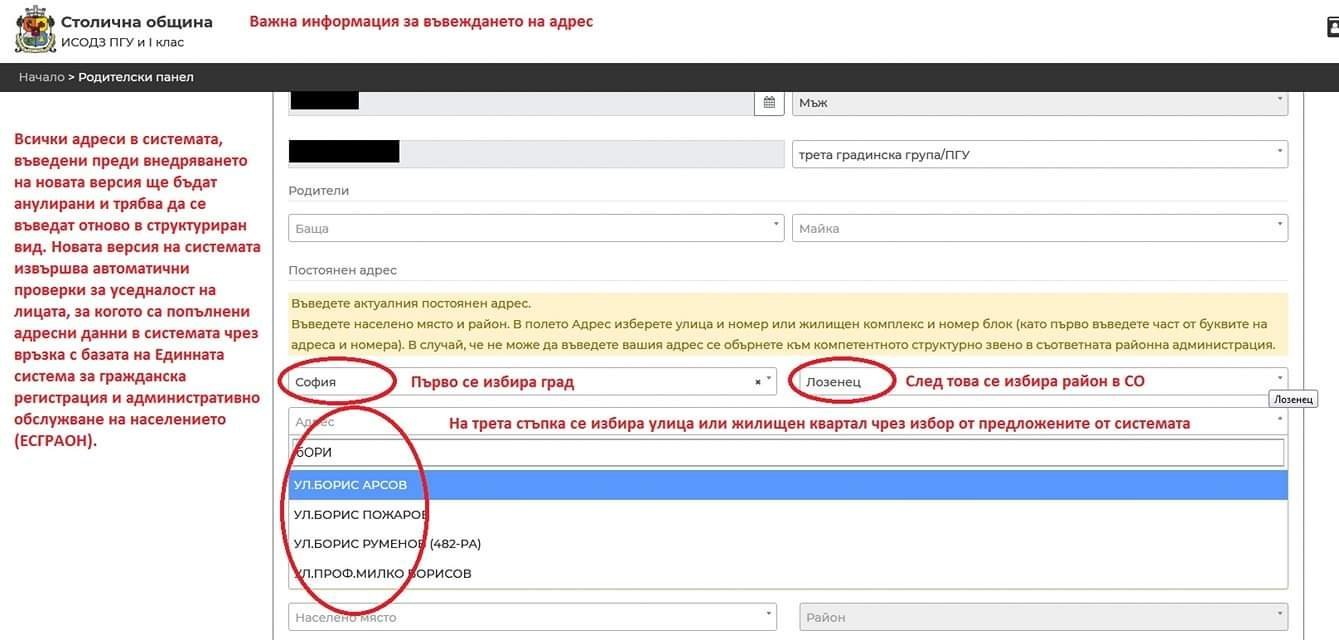Expand the Лозенец district dropdown
Screen dimensions: 1339x640
pyautogui.click(x=1039, y=381)
